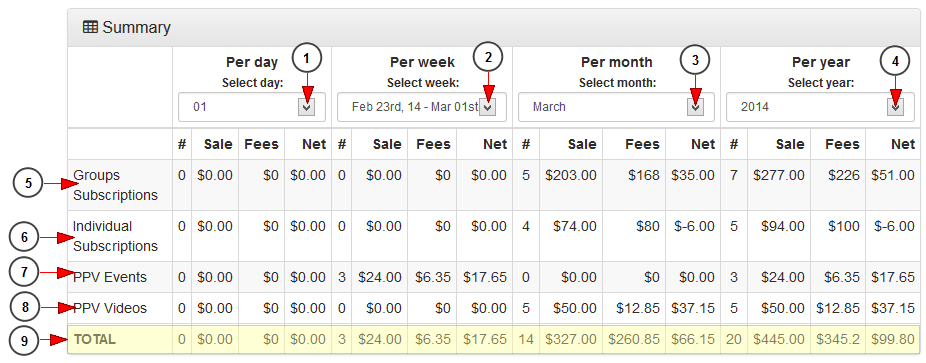The image size is (926, 363).
Task: Click the Per month column group heading
Action: coord(617,62)
